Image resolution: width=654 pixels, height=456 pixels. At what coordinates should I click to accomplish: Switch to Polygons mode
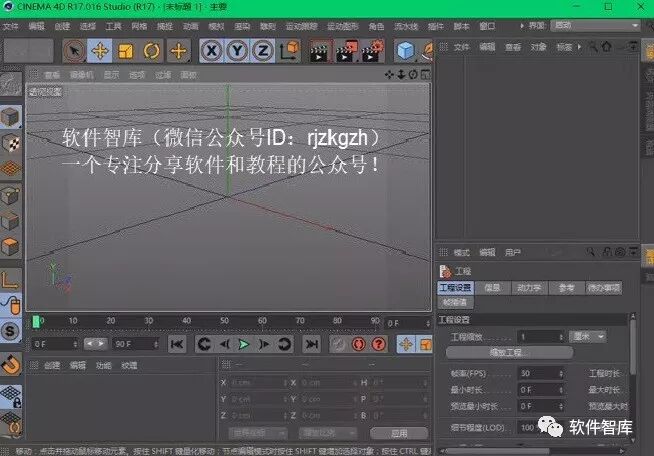(10, 247)
